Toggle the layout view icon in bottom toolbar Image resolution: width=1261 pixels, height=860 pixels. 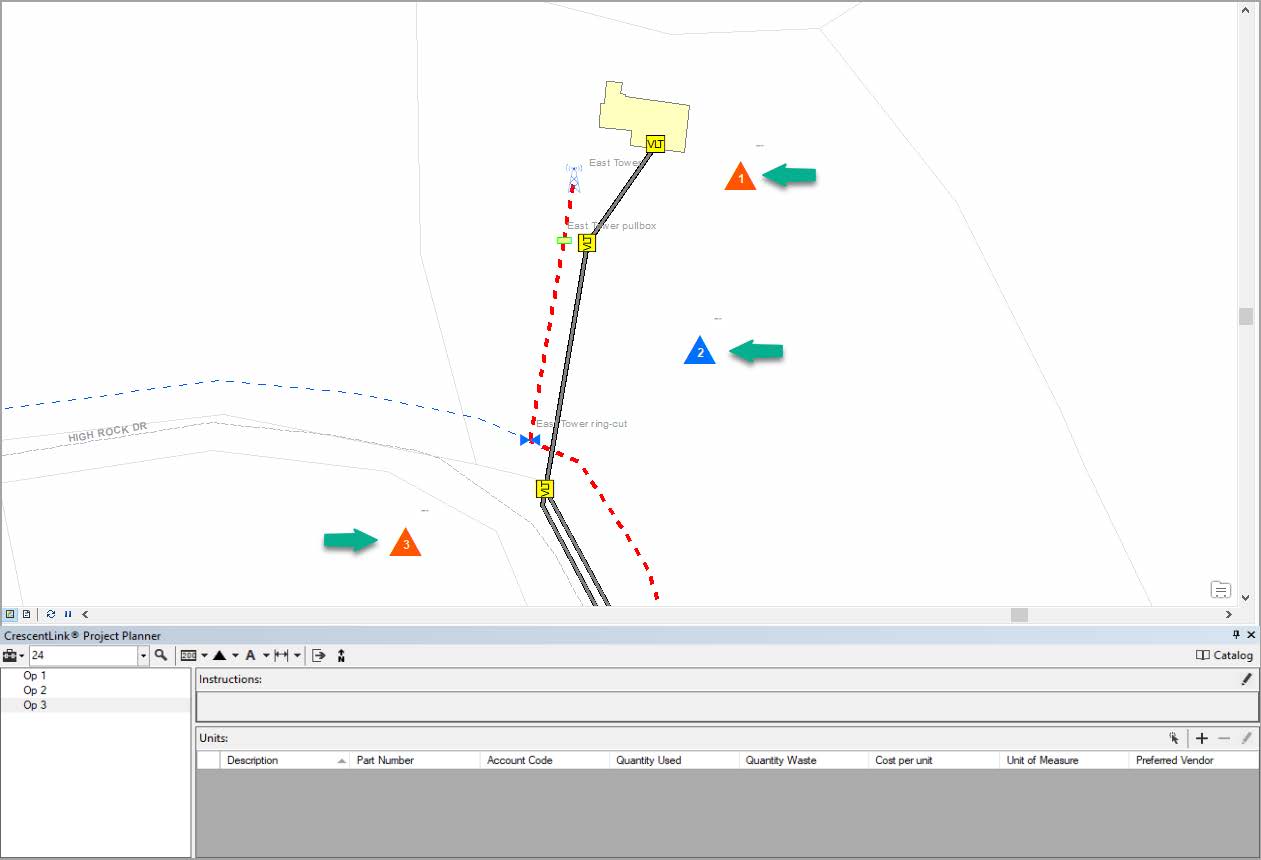(25, 614)
